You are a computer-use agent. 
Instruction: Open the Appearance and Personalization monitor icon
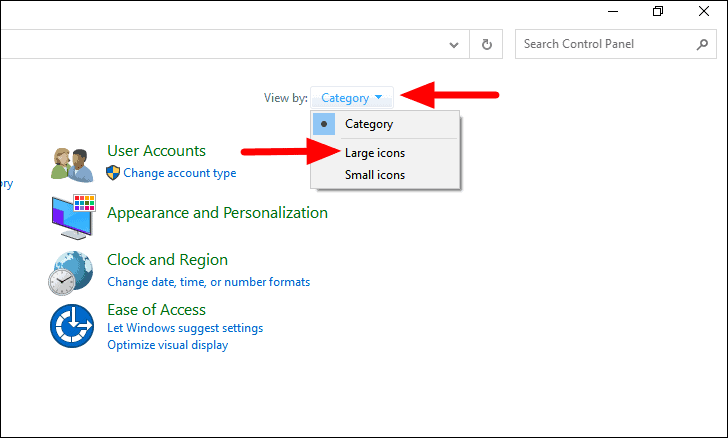coord(73,217)
